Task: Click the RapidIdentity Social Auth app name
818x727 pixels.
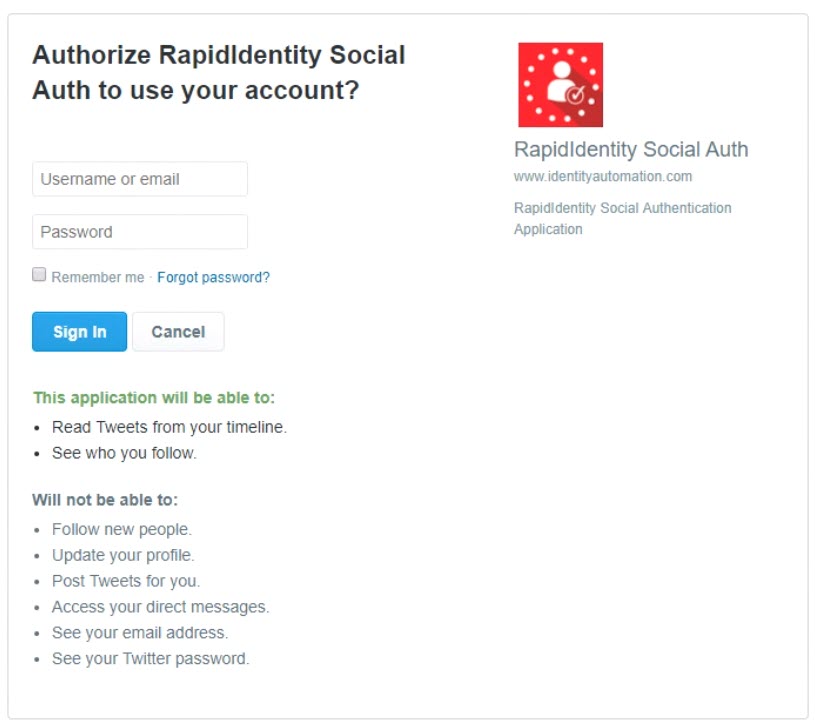Action: click(x=630, y=150)
